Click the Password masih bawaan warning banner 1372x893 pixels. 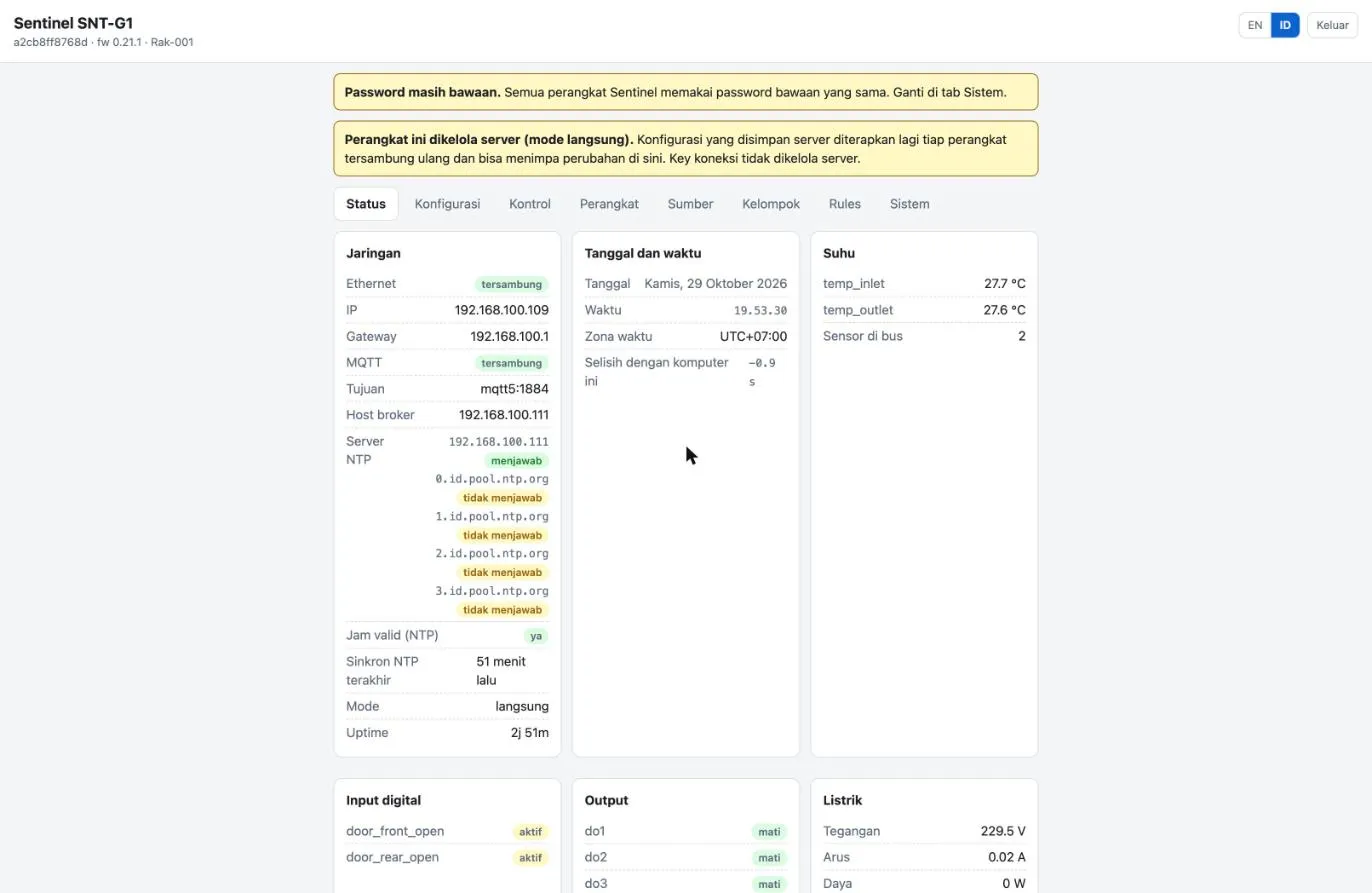pos(686,92)
